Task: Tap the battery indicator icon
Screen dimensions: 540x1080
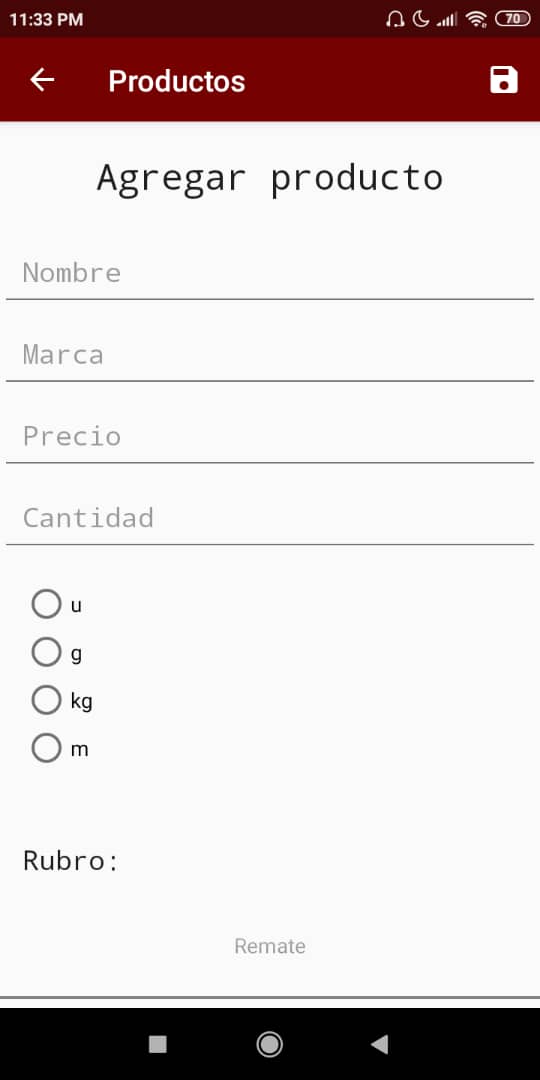Action: coord(512,19)
